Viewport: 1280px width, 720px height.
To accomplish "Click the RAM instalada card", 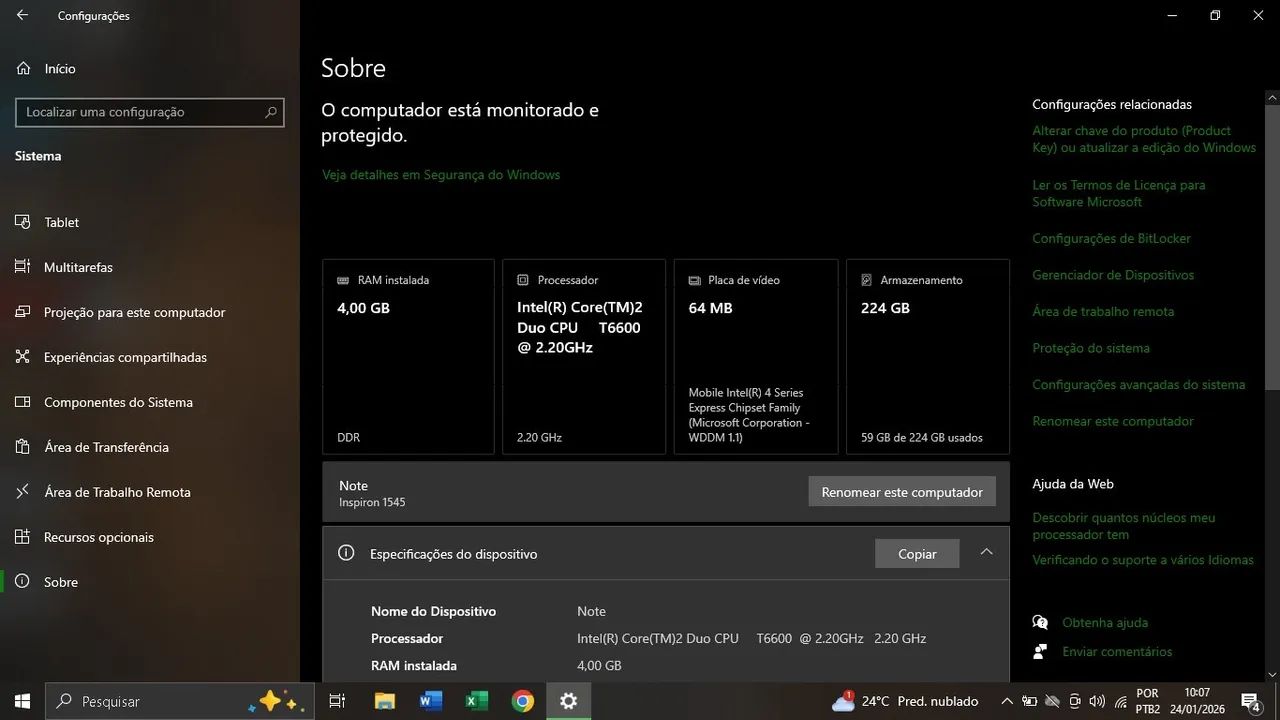I will (x=408, y=357).
